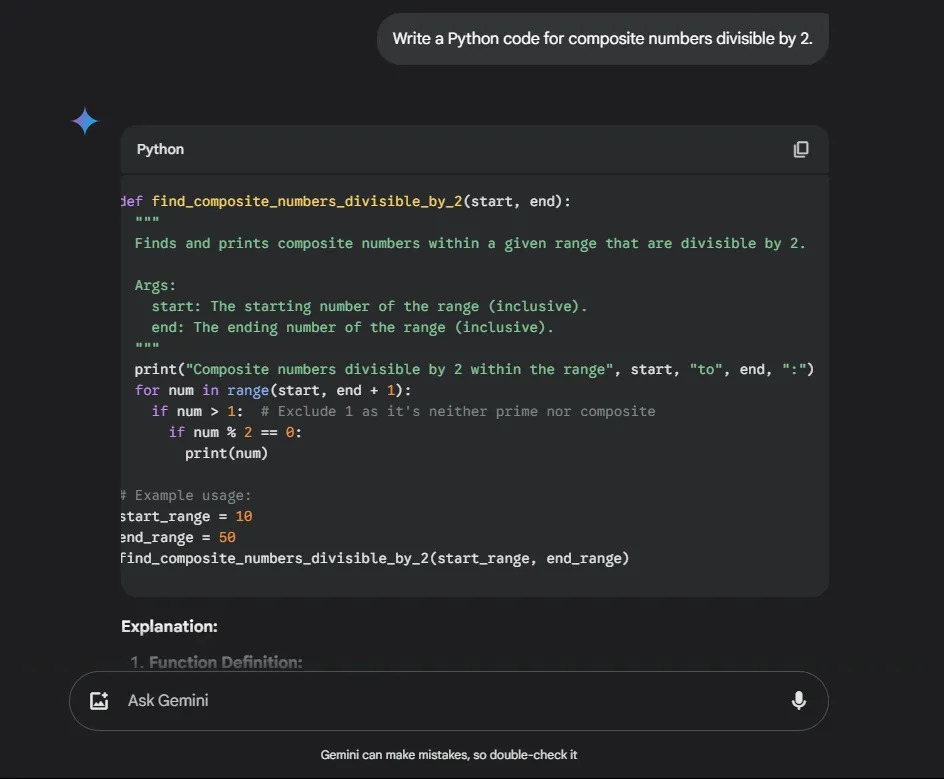This screenshot has height=779, width=944.
Task: Click the 'Args:' docstring line
Action: [155, 285]
